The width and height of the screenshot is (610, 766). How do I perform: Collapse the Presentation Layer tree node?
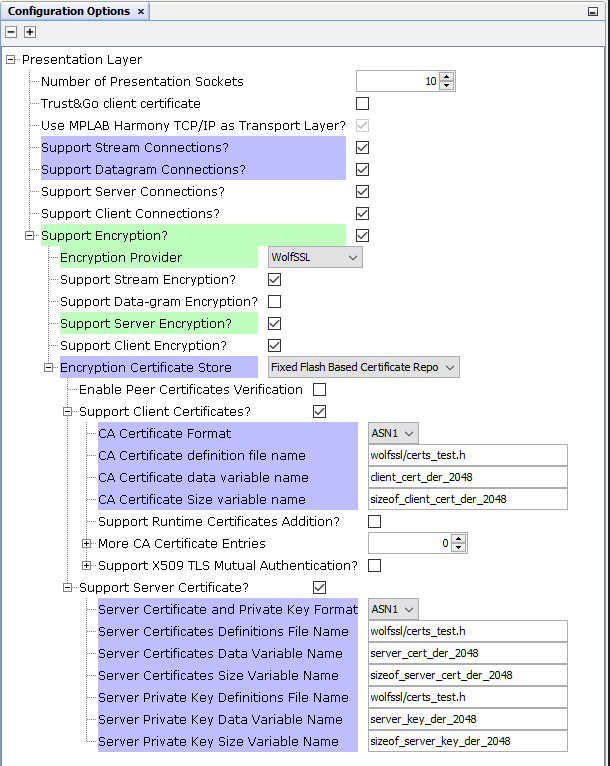[10, 60]
